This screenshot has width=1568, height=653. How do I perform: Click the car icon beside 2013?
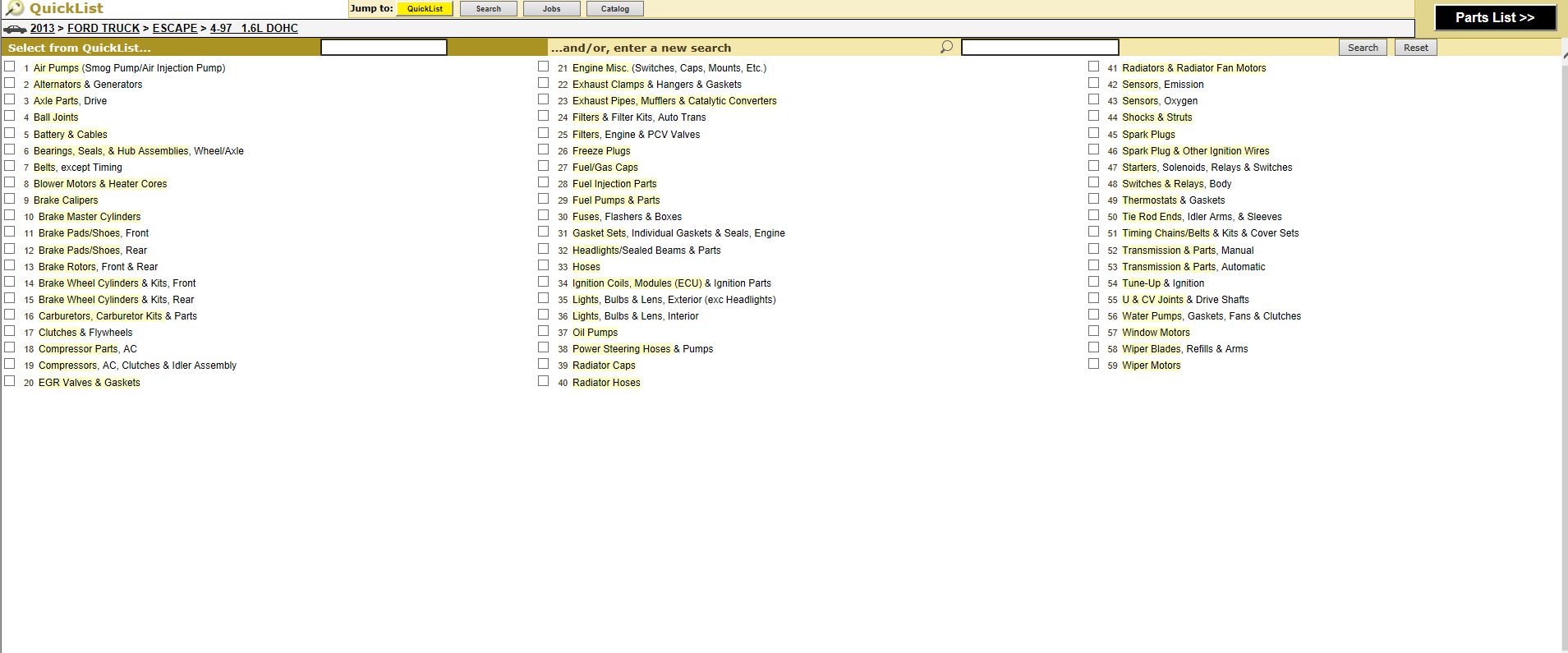point(15,29)
